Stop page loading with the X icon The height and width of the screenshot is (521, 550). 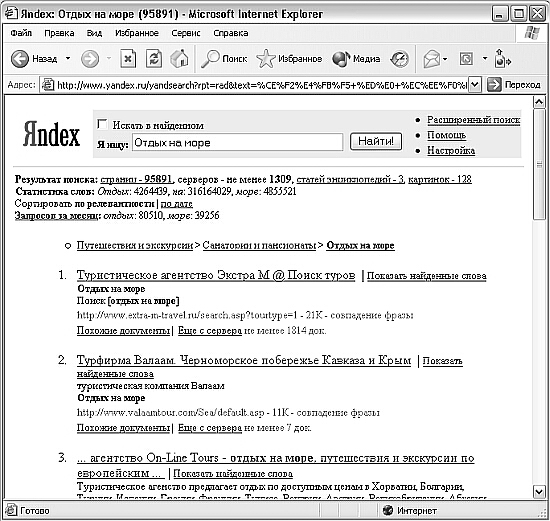point(128,59)
